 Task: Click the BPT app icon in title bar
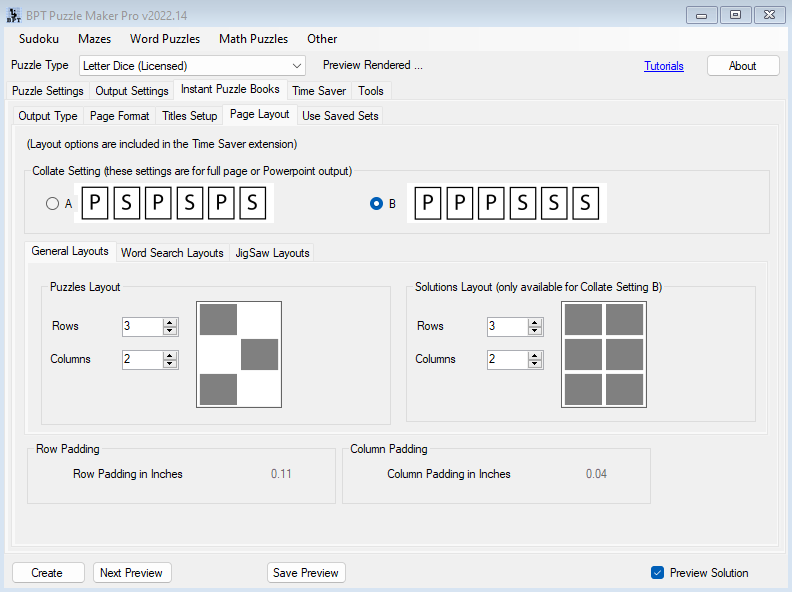[x=13, y=14]
